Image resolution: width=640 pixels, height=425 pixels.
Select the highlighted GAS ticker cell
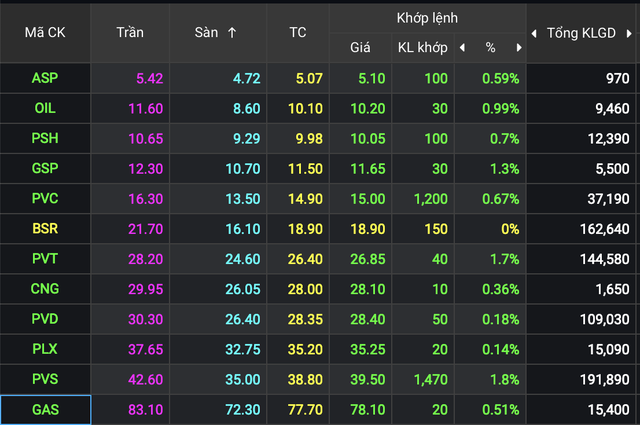click(x=45, y=409)
